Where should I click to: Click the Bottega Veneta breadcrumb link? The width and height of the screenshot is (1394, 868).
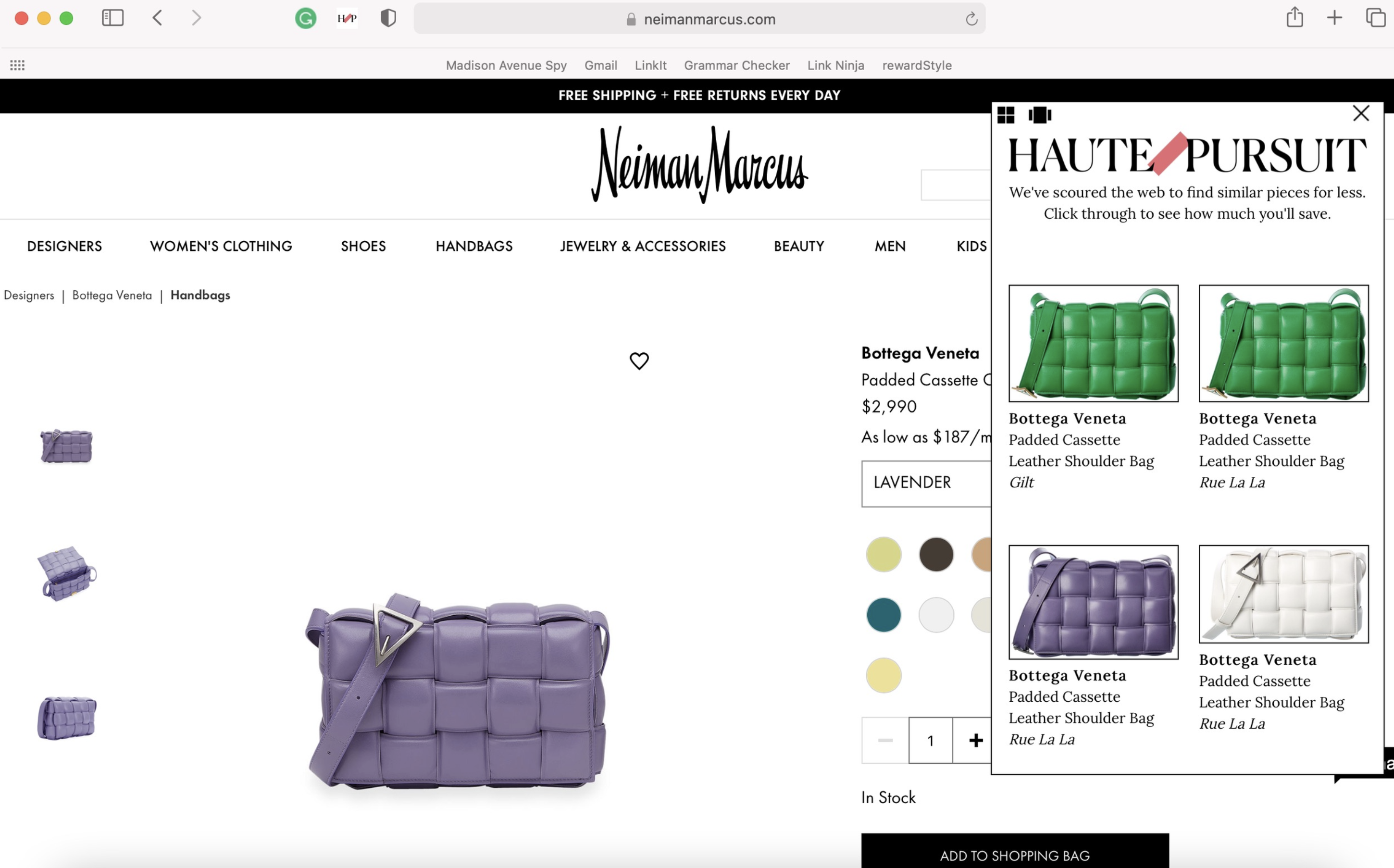112,295
